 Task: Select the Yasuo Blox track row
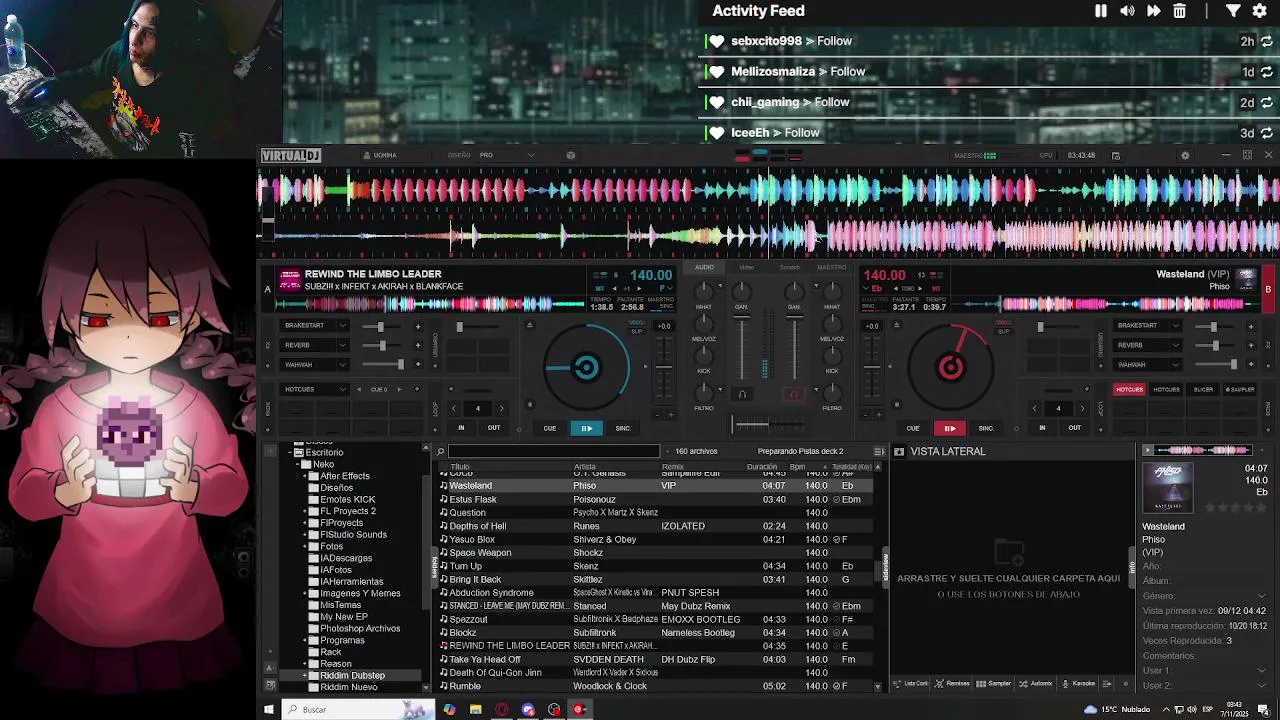(x=656, y=539)
